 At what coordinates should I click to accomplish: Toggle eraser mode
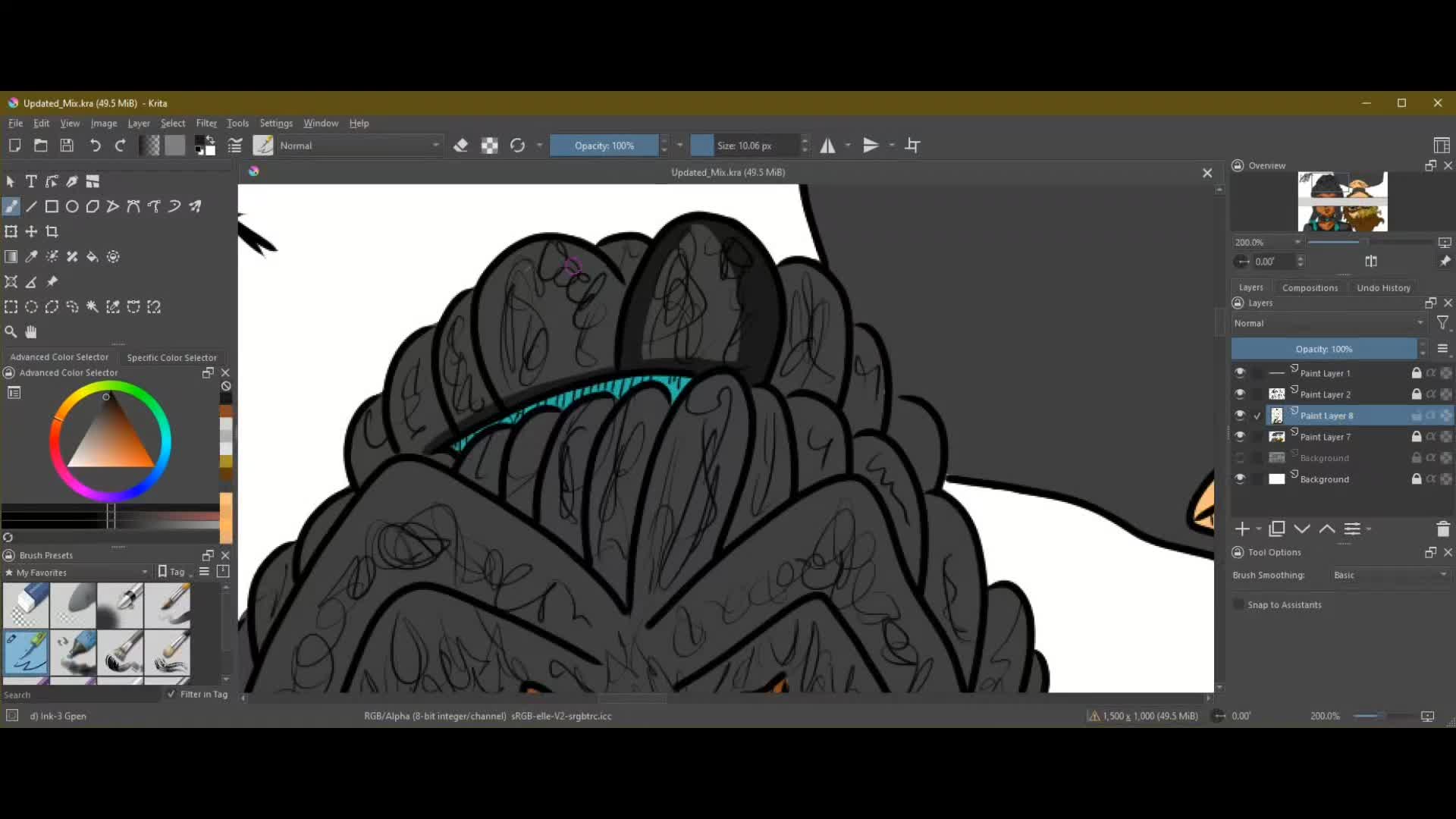click(x=460, y=146)
